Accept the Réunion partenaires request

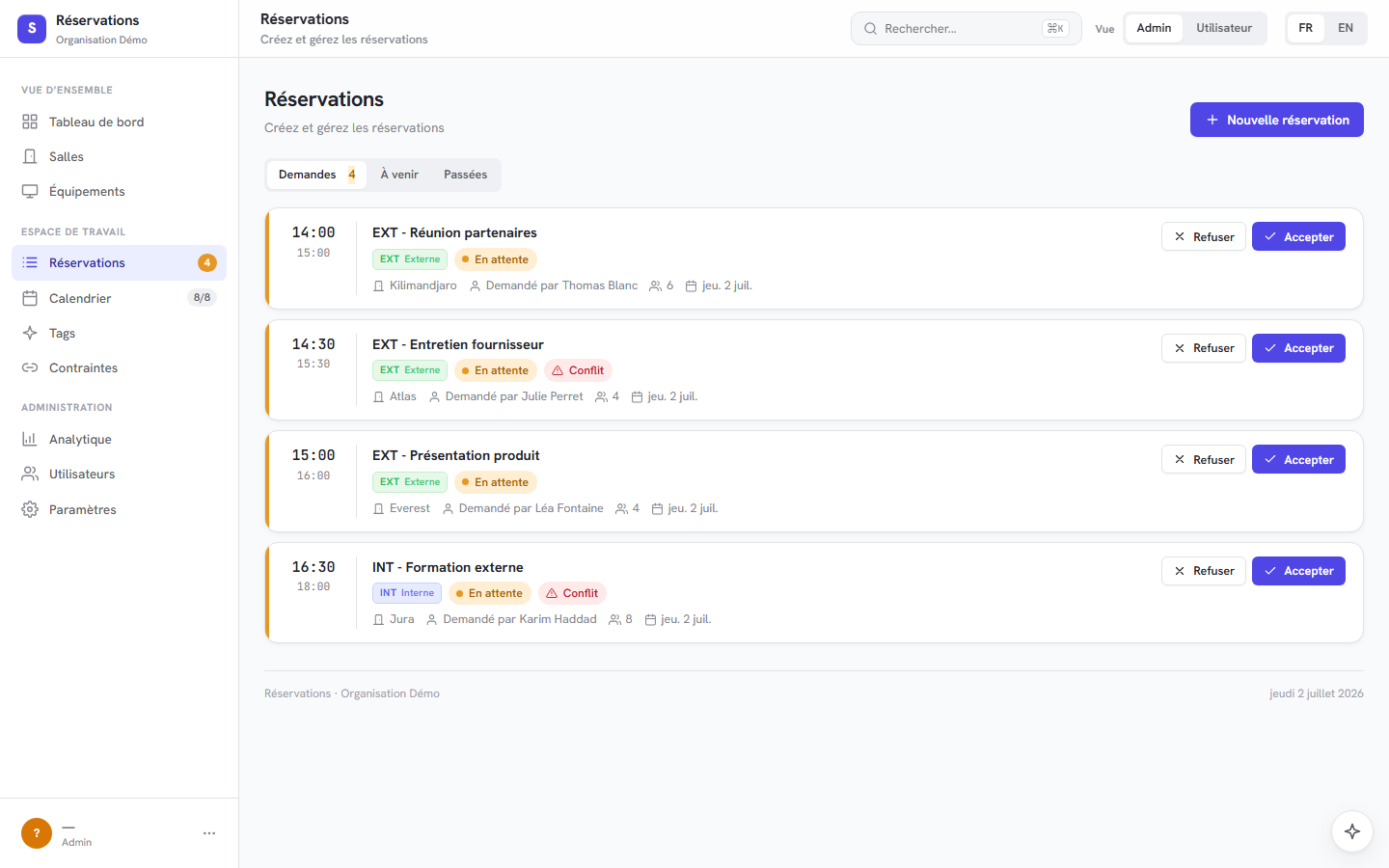(x=1298, y=237)
